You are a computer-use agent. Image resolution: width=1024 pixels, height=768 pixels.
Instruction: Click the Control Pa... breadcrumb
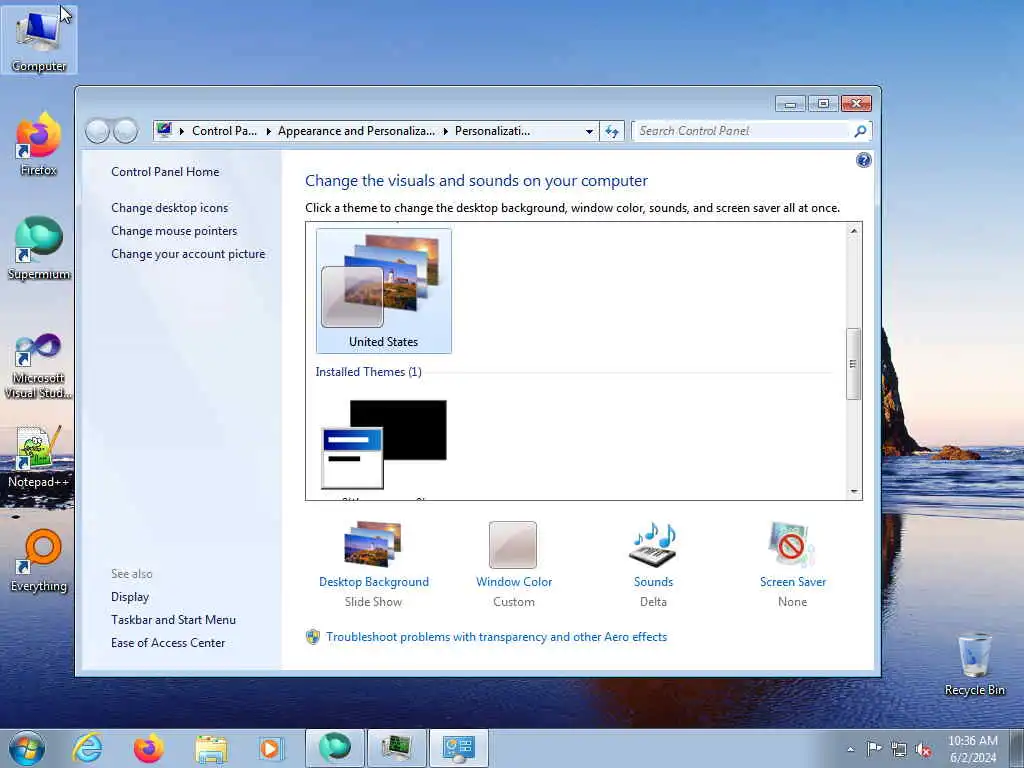coord(224,131)
